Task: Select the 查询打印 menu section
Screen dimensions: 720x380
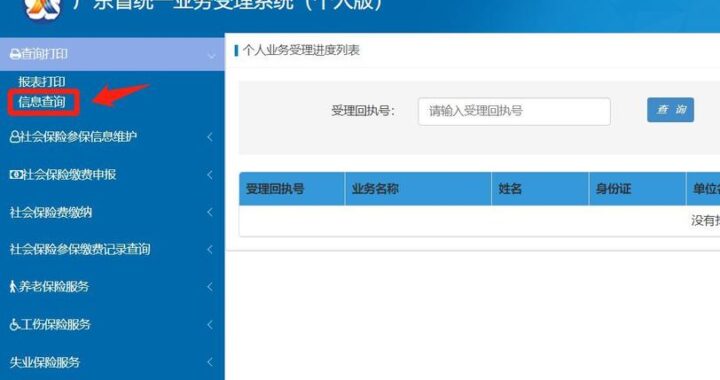Action: pos(112,54)
